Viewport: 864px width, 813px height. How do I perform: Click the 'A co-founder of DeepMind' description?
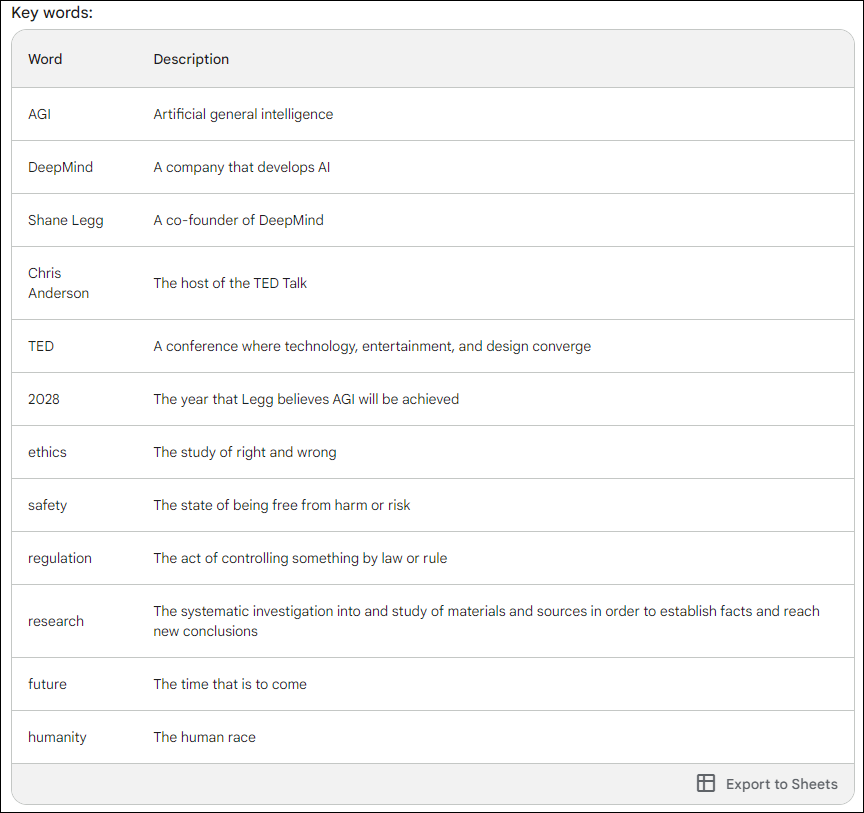pyautogui.click(x=239, y=220)
